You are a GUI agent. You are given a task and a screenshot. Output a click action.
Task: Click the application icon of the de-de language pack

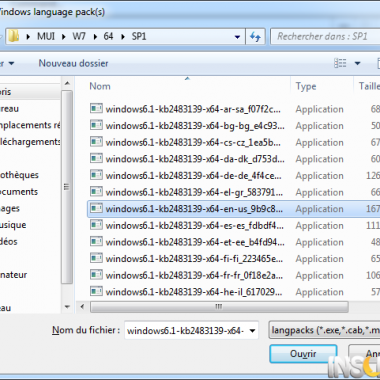pos(96,175)
